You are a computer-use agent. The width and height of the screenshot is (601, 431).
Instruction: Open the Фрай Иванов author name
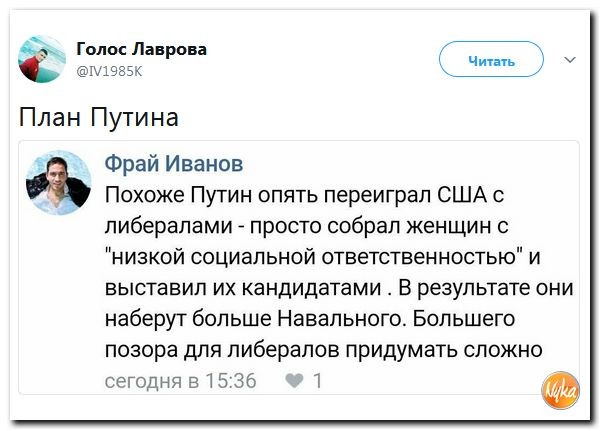click(x=174, y=163)
